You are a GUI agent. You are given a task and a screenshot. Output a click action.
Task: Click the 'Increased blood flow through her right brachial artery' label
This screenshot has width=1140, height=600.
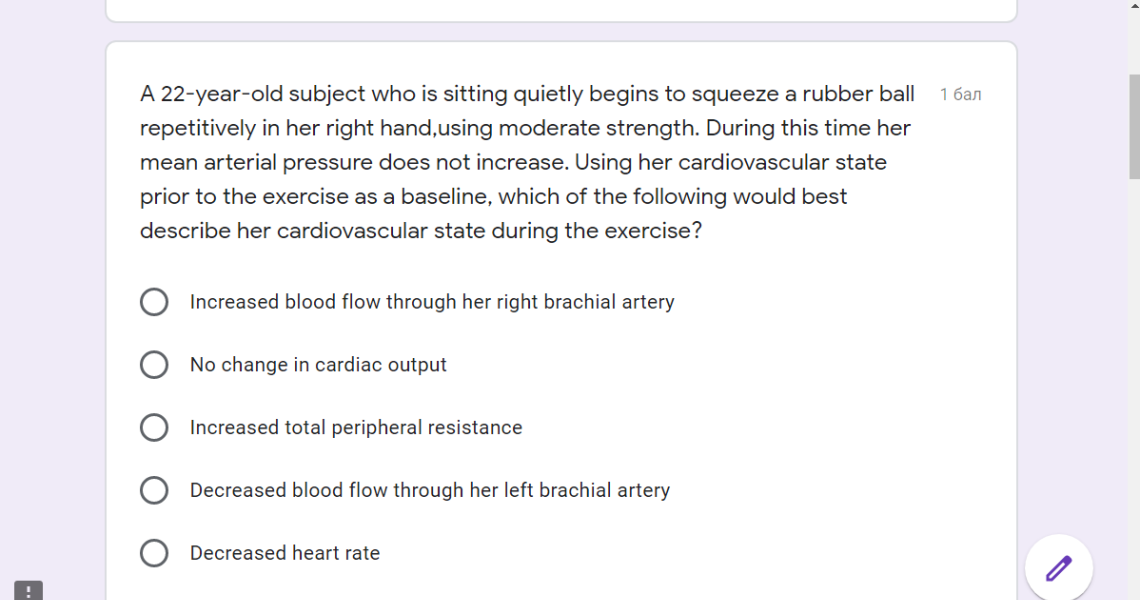tap(432, 302)
